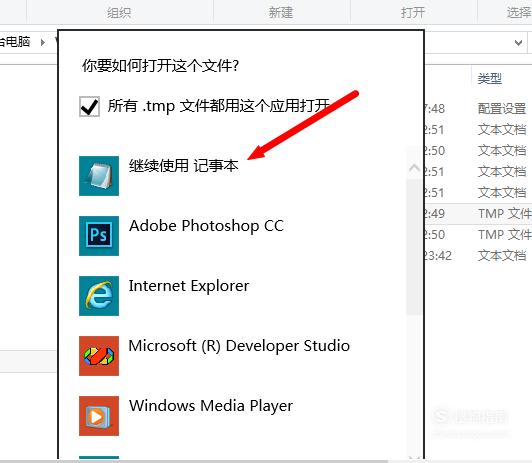
Task: Click the Notepad icon in the app list
Action: coord(99,176)
